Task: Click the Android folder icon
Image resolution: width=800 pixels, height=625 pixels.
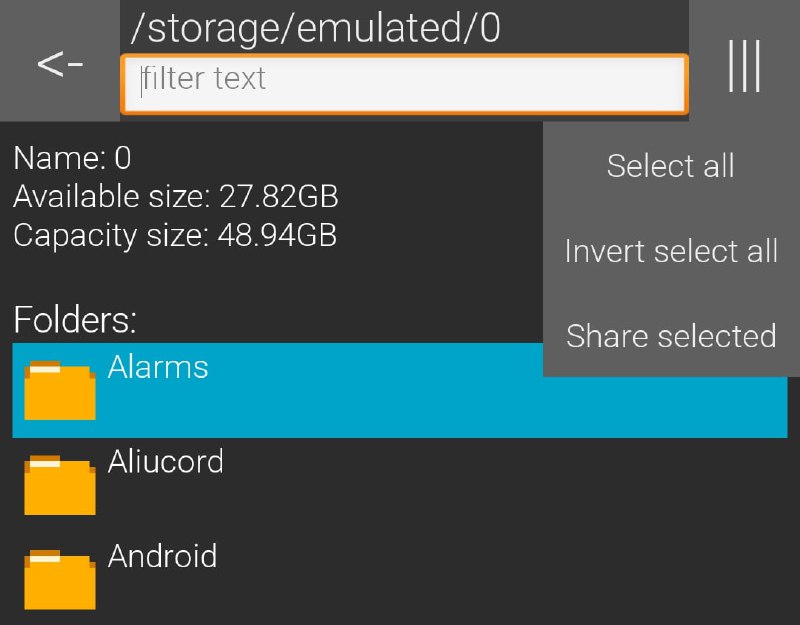Action: (58, 577)
